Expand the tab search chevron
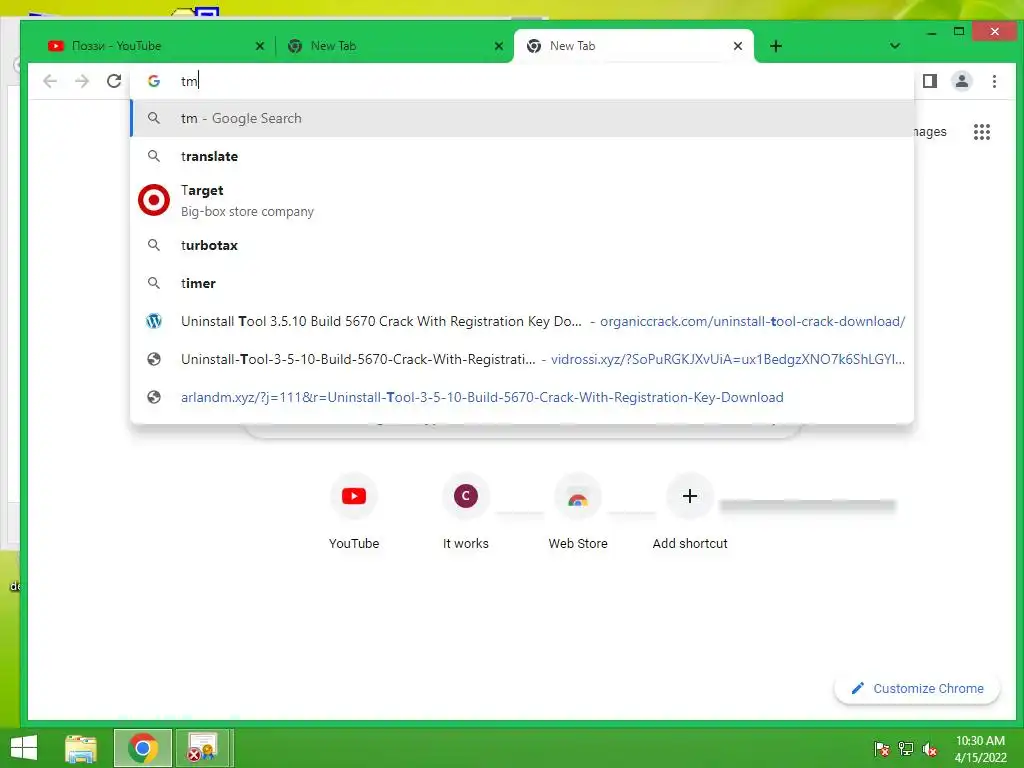The height and width of the screenshot is (768, 1024). [895, 46]
